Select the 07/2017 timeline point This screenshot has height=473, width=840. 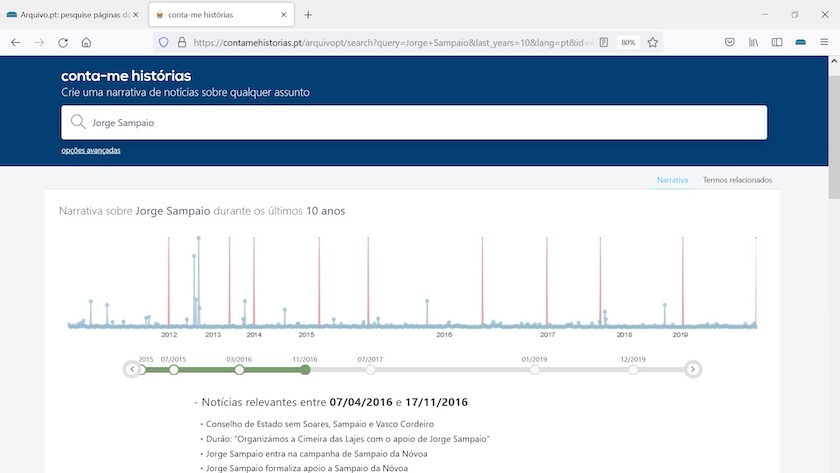(x=371, y=369)
